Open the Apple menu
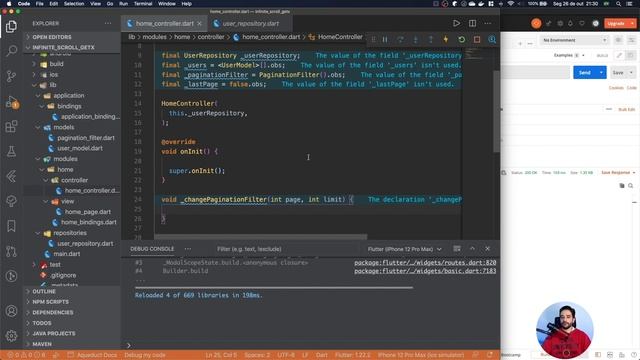 tap(9, 4)
